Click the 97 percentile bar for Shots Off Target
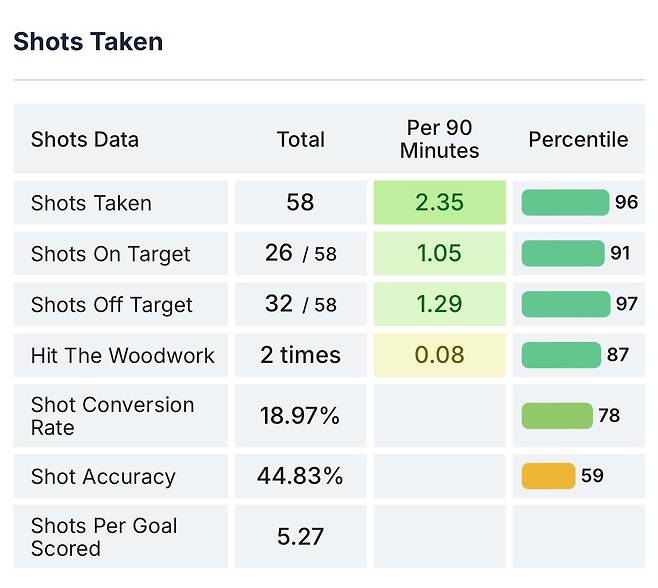658x588 pixels. pos(565,305)
